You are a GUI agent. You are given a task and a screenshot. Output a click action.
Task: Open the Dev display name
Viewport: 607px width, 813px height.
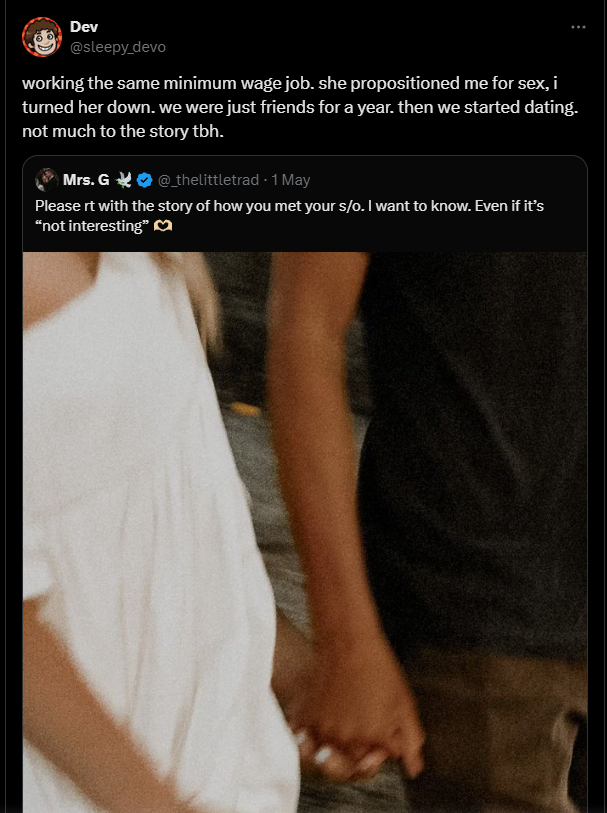pyautogui.click(x=83, y=26)
